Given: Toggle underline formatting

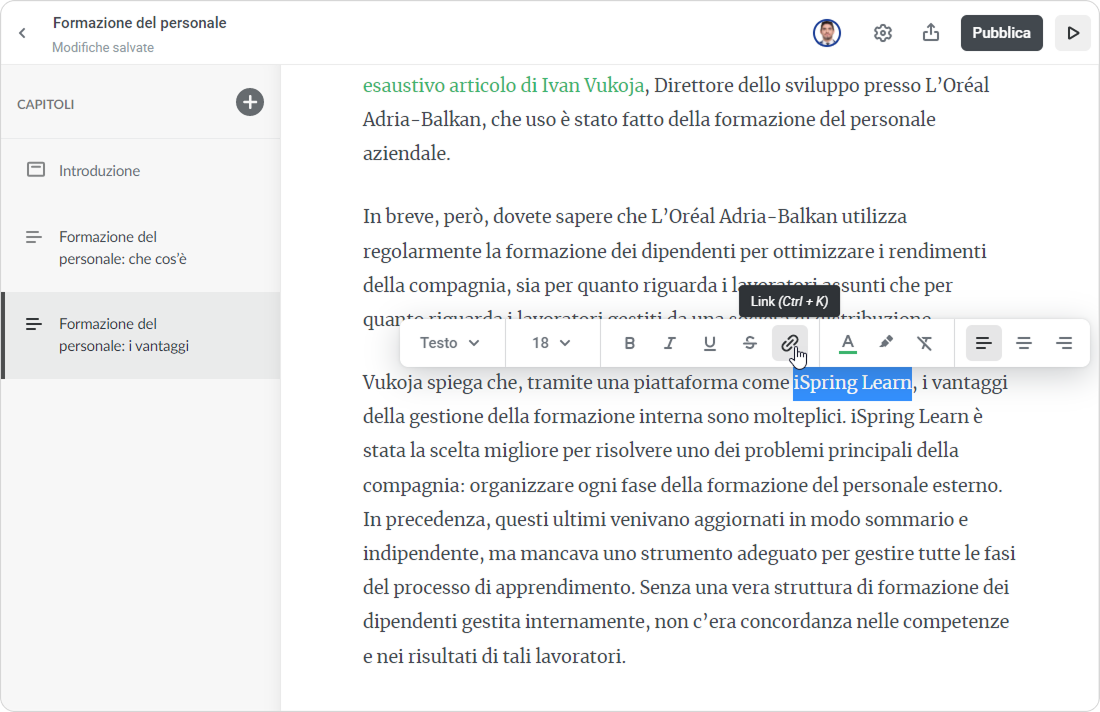Looking at the screenshot, I should [710, 343].
